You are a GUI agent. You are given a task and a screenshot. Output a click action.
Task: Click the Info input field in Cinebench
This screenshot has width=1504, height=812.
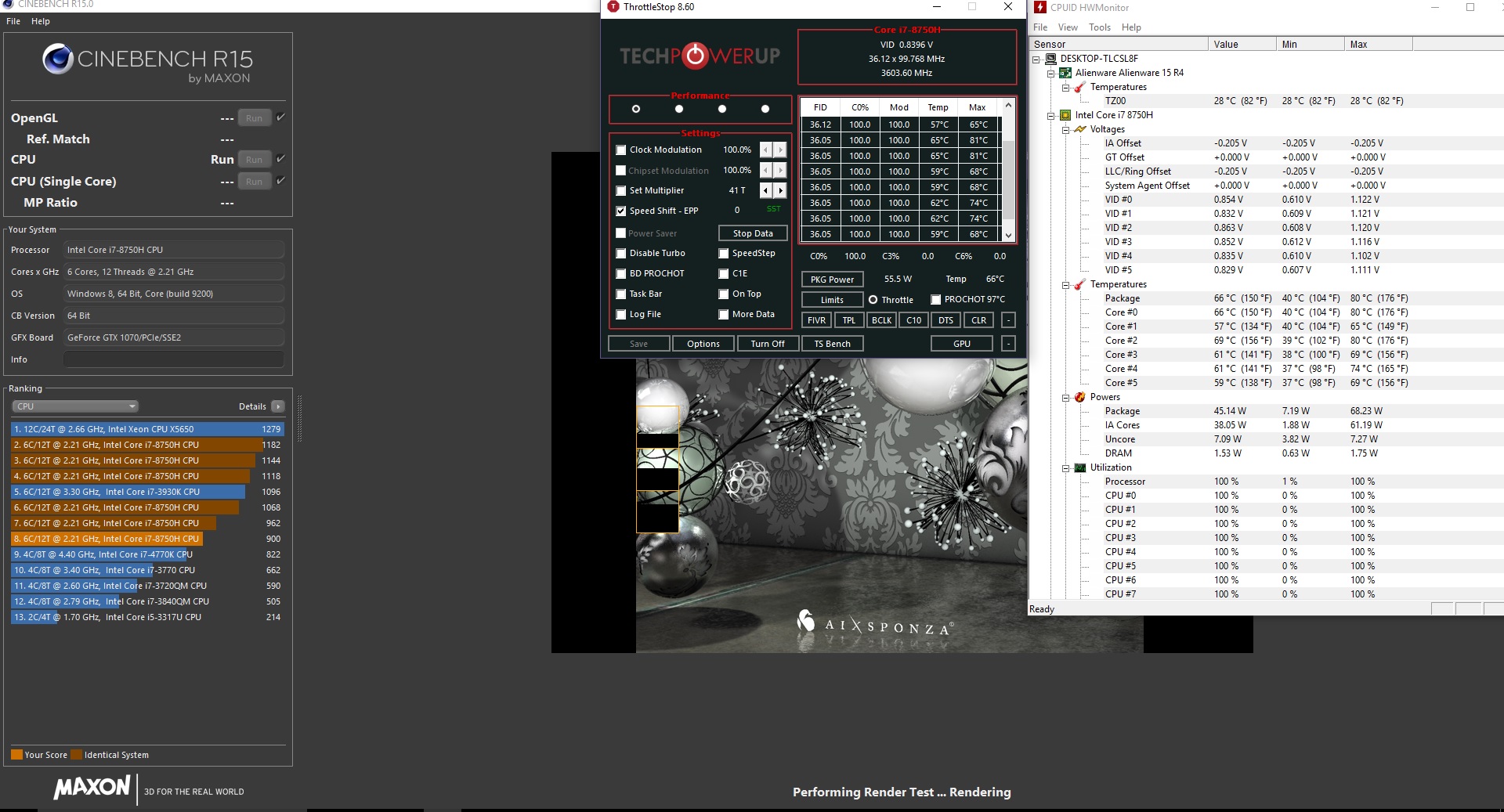173,359
